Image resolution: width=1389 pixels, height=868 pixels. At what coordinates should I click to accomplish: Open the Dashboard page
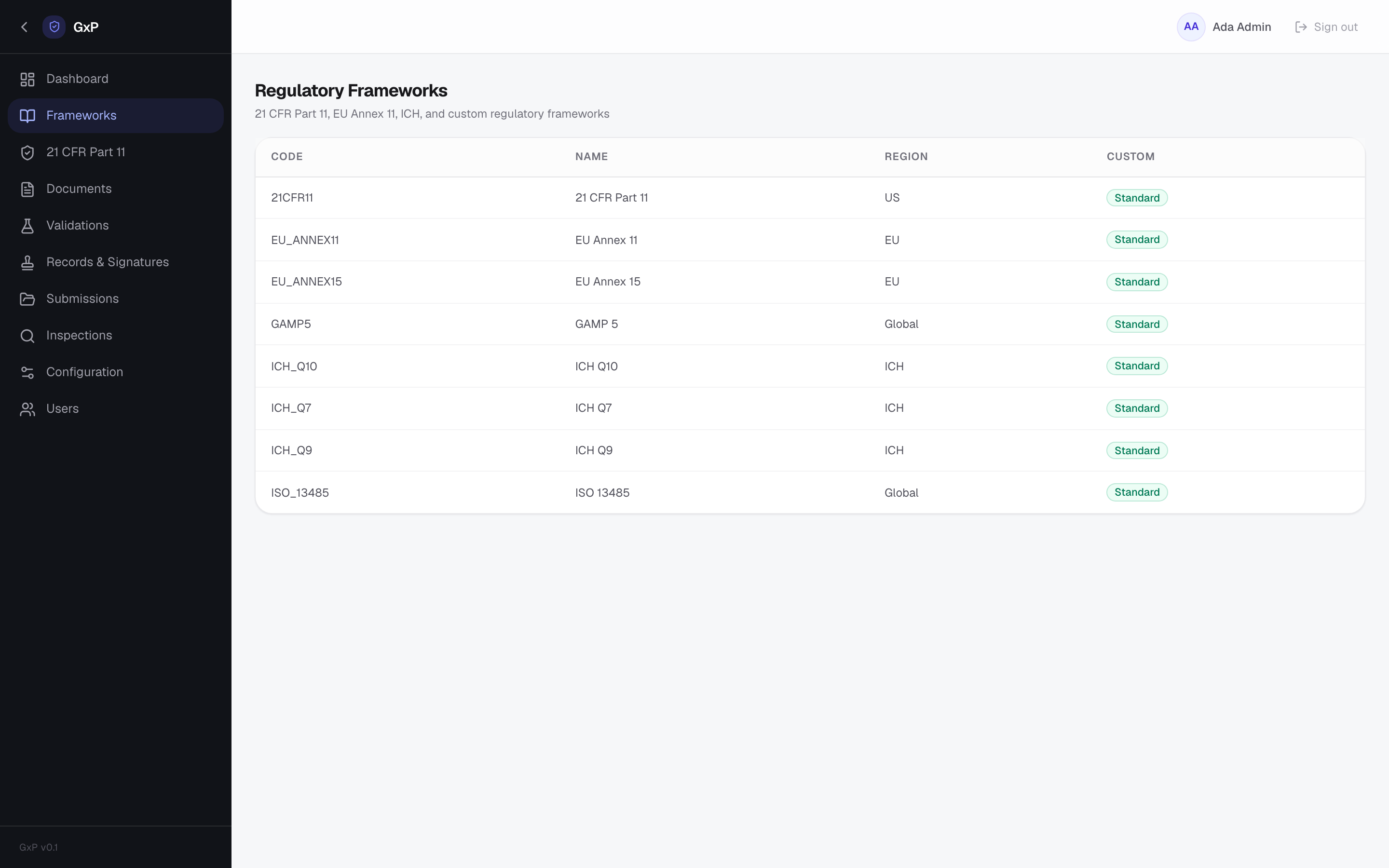(115, 79)
